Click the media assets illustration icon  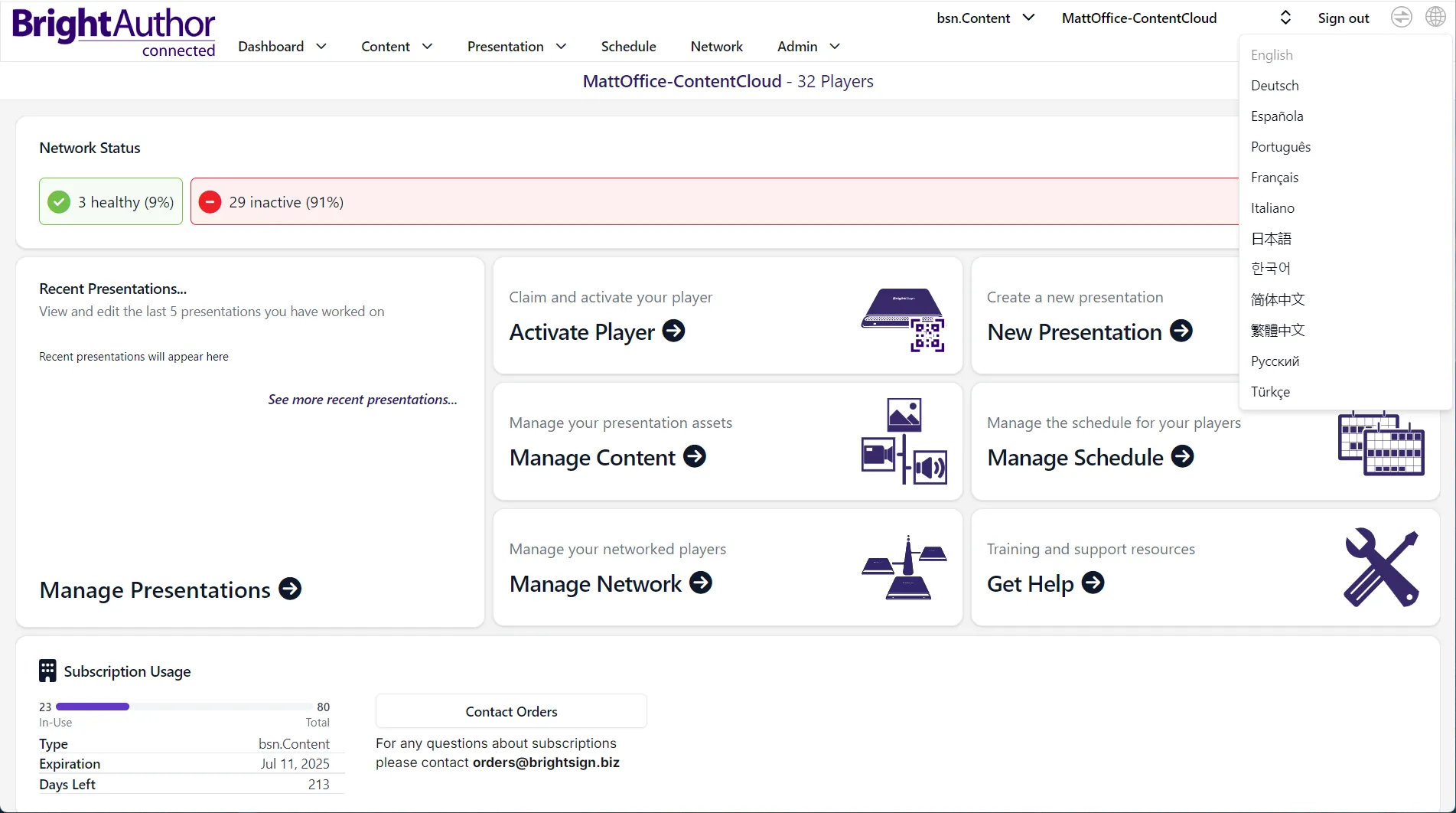[x=904, y=441]
